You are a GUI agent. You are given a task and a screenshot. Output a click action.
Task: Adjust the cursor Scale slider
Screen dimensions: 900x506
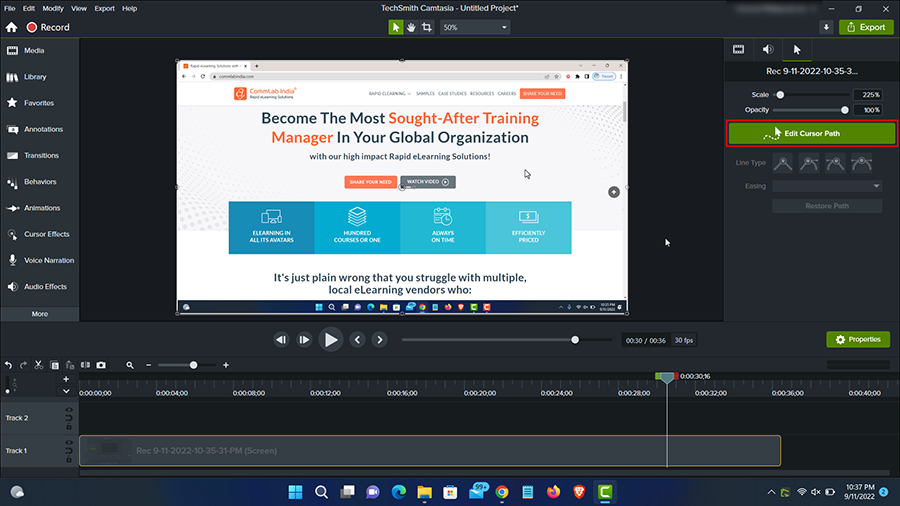(x=780, y=95)
